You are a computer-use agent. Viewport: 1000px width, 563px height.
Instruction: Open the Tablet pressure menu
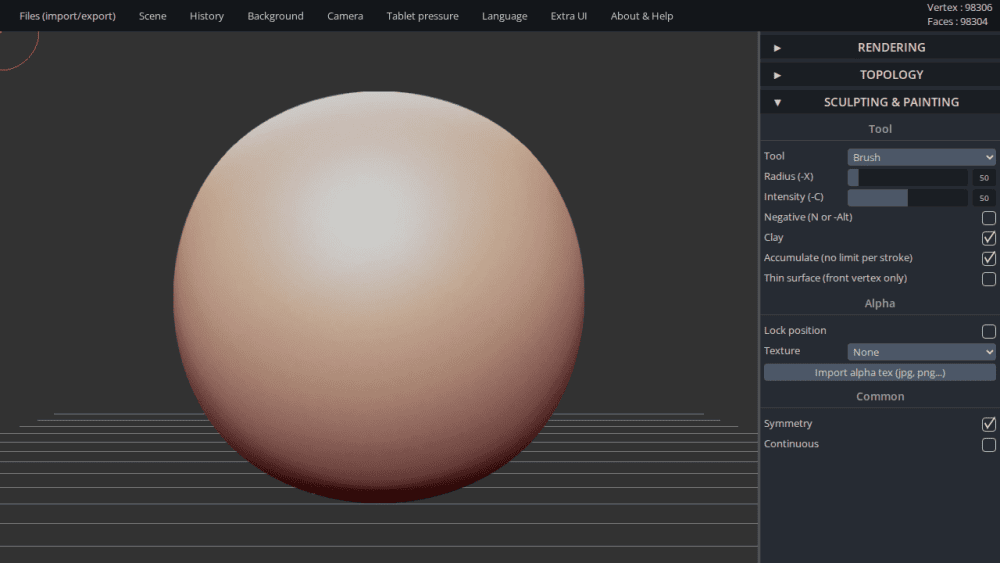[x=422, y=16]
